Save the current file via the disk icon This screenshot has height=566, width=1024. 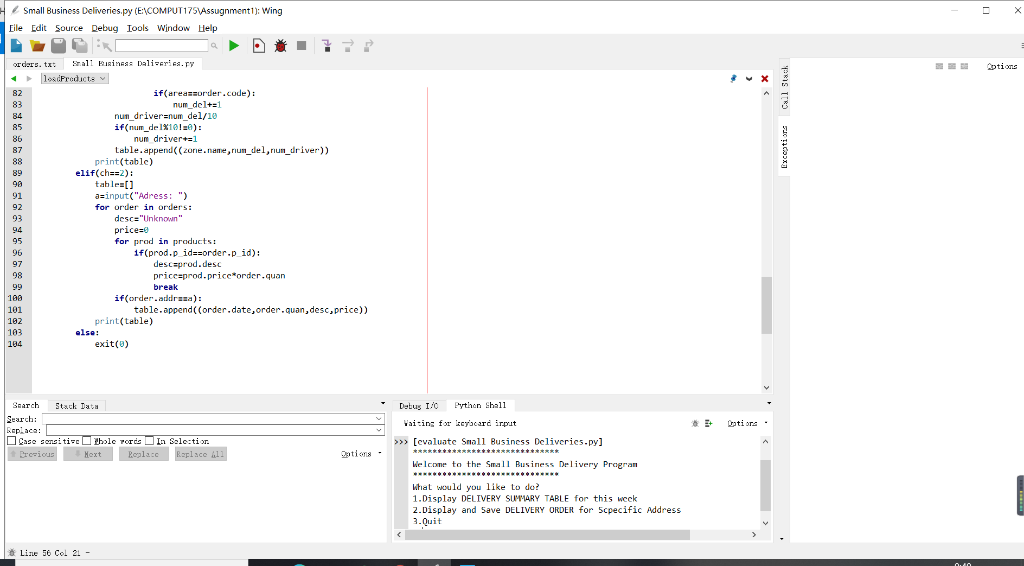click(x=59, y=46)
